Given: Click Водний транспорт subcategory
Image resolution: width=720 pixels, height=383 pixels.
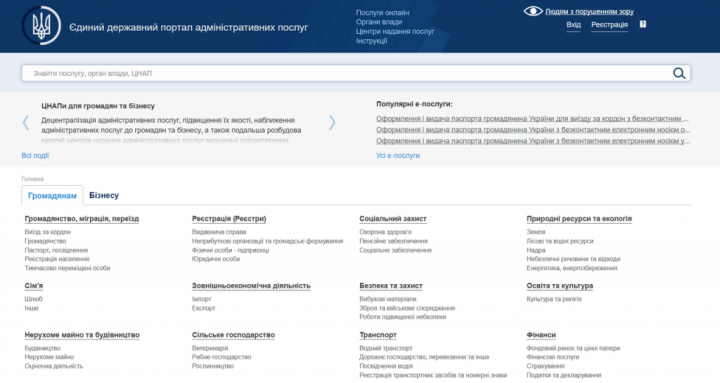Looking at the screenshot, I should pos(386,348).
